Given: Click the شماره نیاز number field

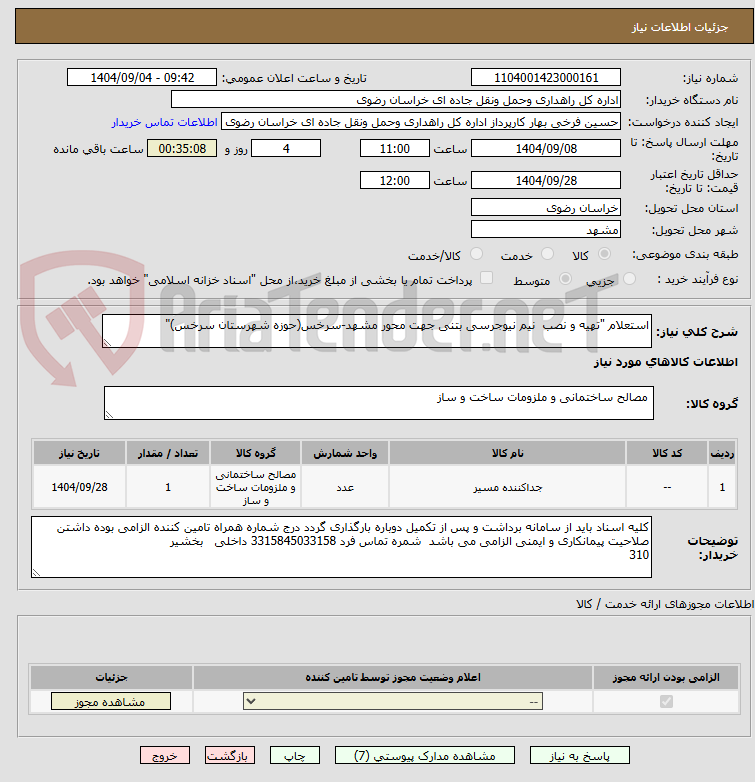Looking at the screenshot, I should click(x=546, y=78).
